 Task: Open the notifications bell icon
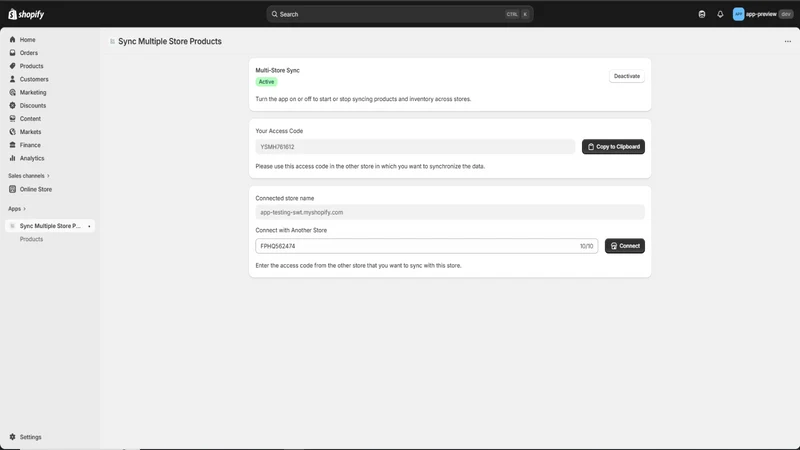coord(720,14)
